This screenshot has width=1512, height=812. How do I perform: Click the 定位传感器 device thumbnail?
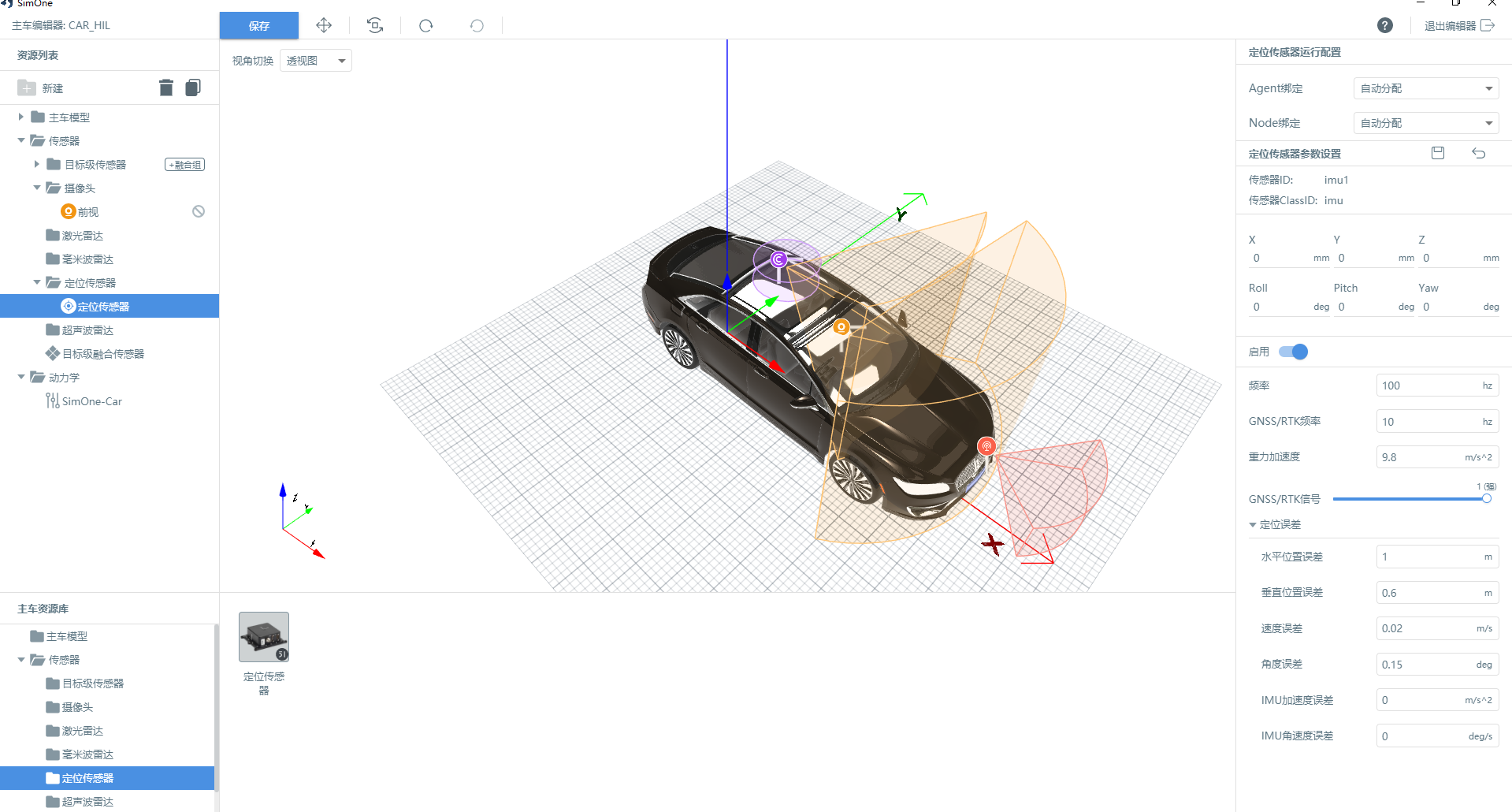coord(264,637)
